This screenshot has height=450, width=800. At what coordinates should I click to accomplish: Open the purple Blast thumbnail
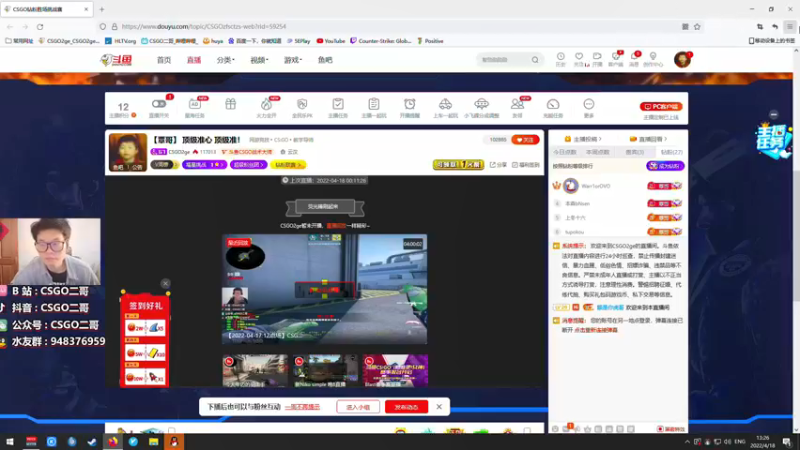(x=395, y=370)
